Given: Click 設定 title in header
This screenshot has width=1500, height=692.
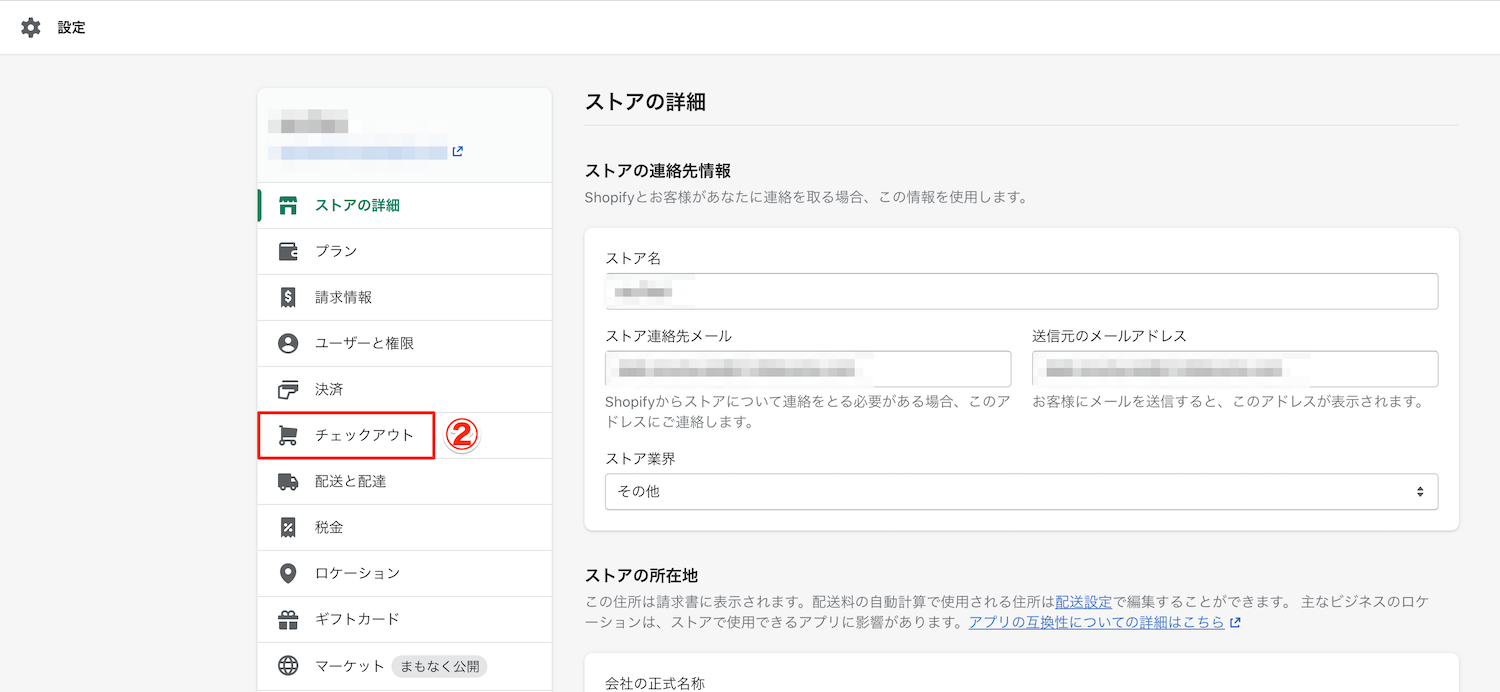Looking at the screenshot, I should coord(72,28).
